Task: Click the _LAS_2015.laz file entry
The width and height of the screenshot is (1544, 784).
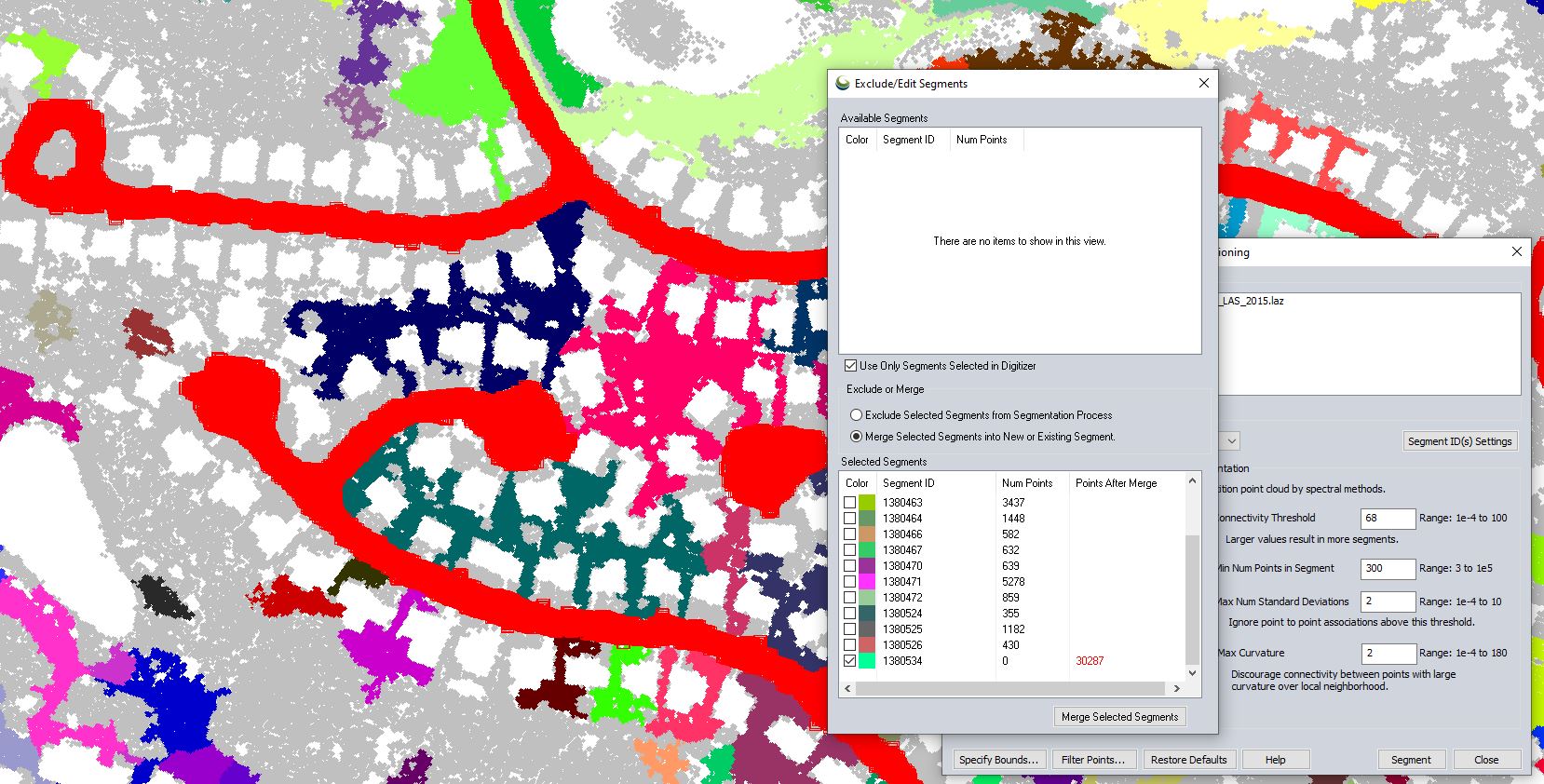Action: coord(1251,302)
